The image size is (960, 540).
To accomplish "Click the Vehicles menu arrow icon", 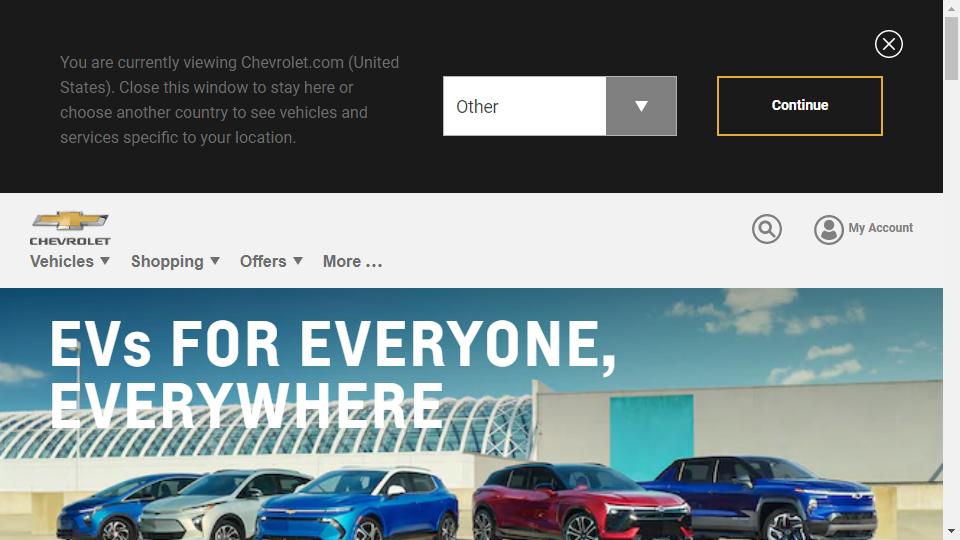I will pos(105,261).
